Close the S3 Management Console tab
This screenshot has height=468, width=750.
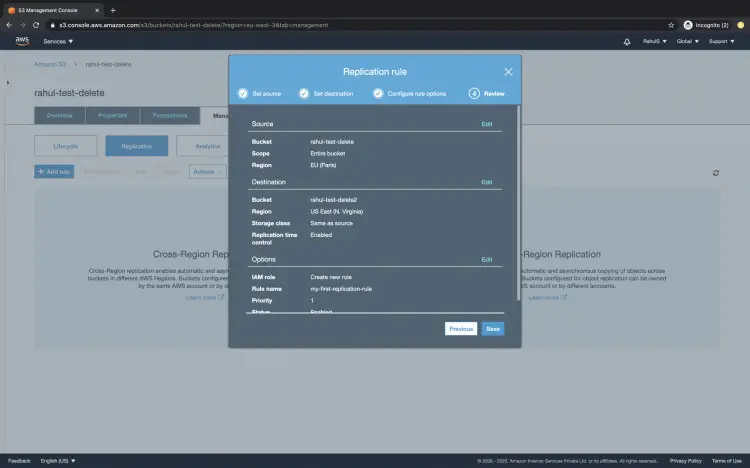[x=97, y=10]
